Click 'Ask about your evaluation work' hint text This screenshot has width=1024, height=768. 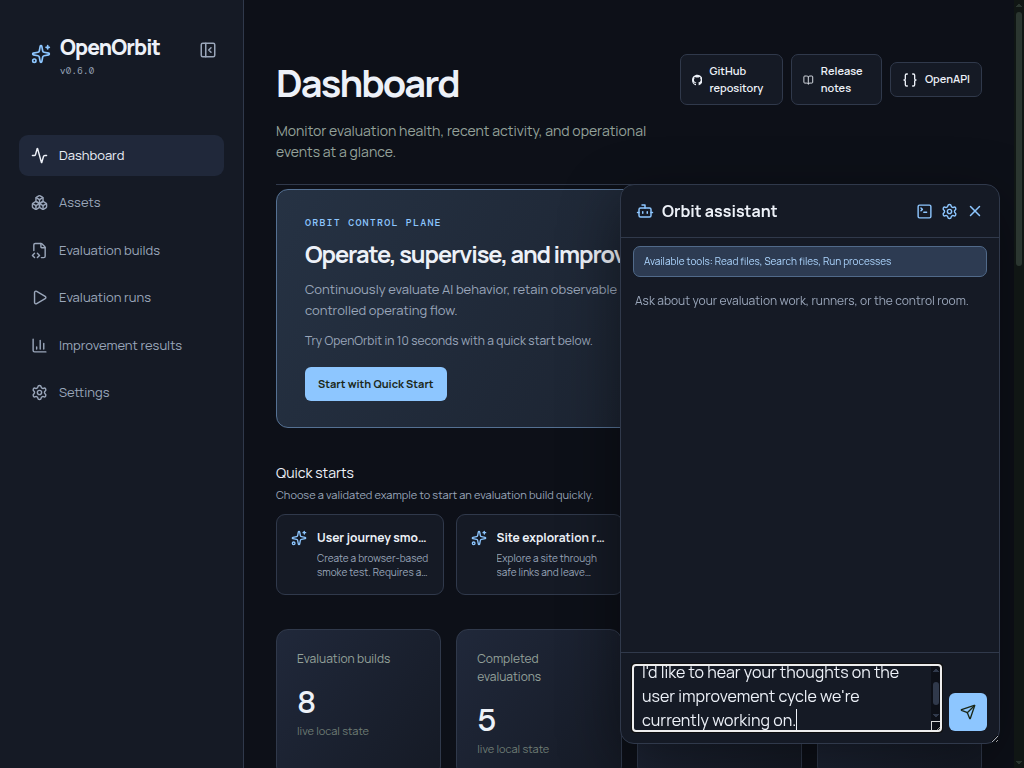click(801, 301)
